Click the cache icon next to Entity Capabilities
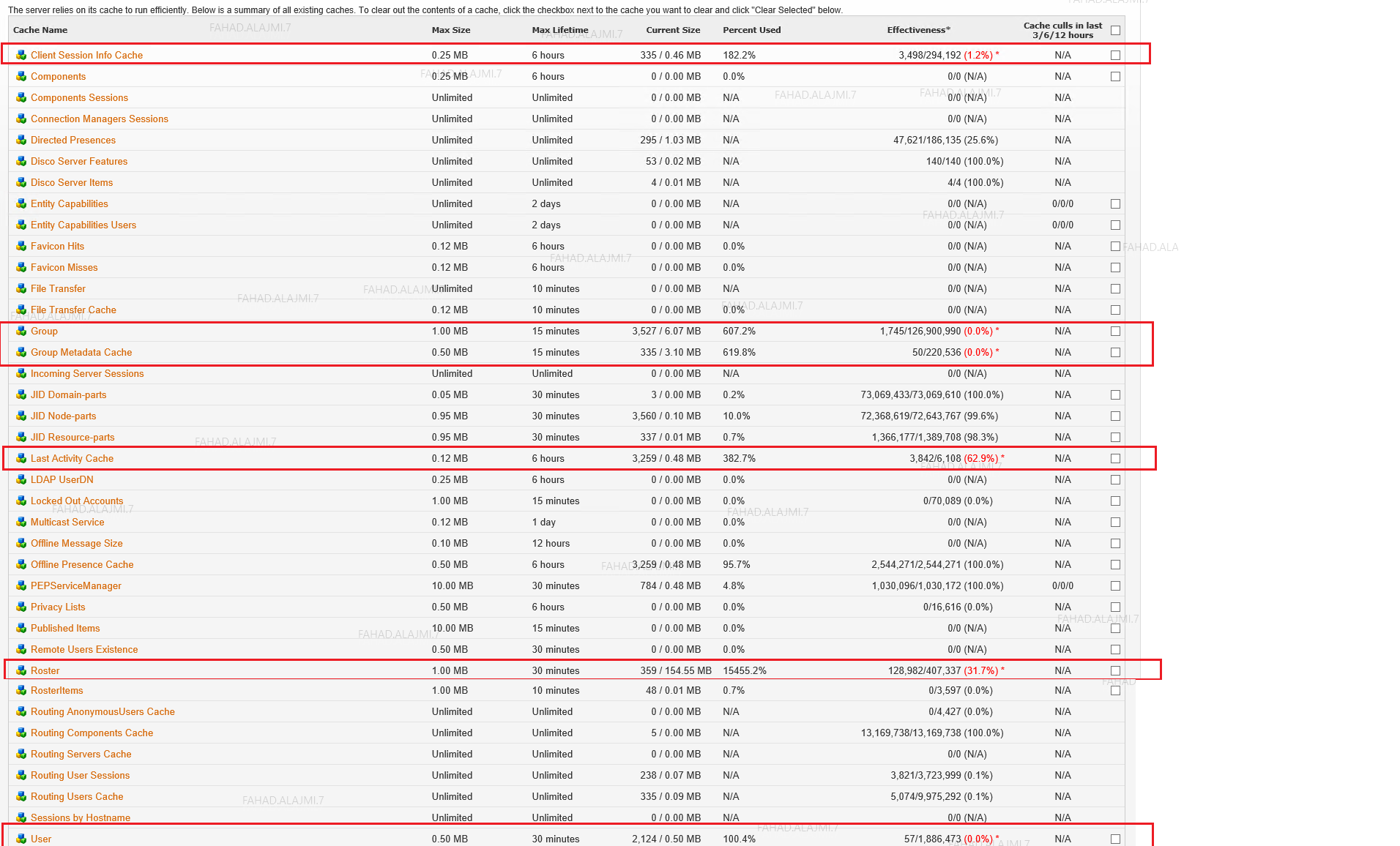Viewport: 1400px width, 846px height. pyautogui.click(x=21, y=203)
